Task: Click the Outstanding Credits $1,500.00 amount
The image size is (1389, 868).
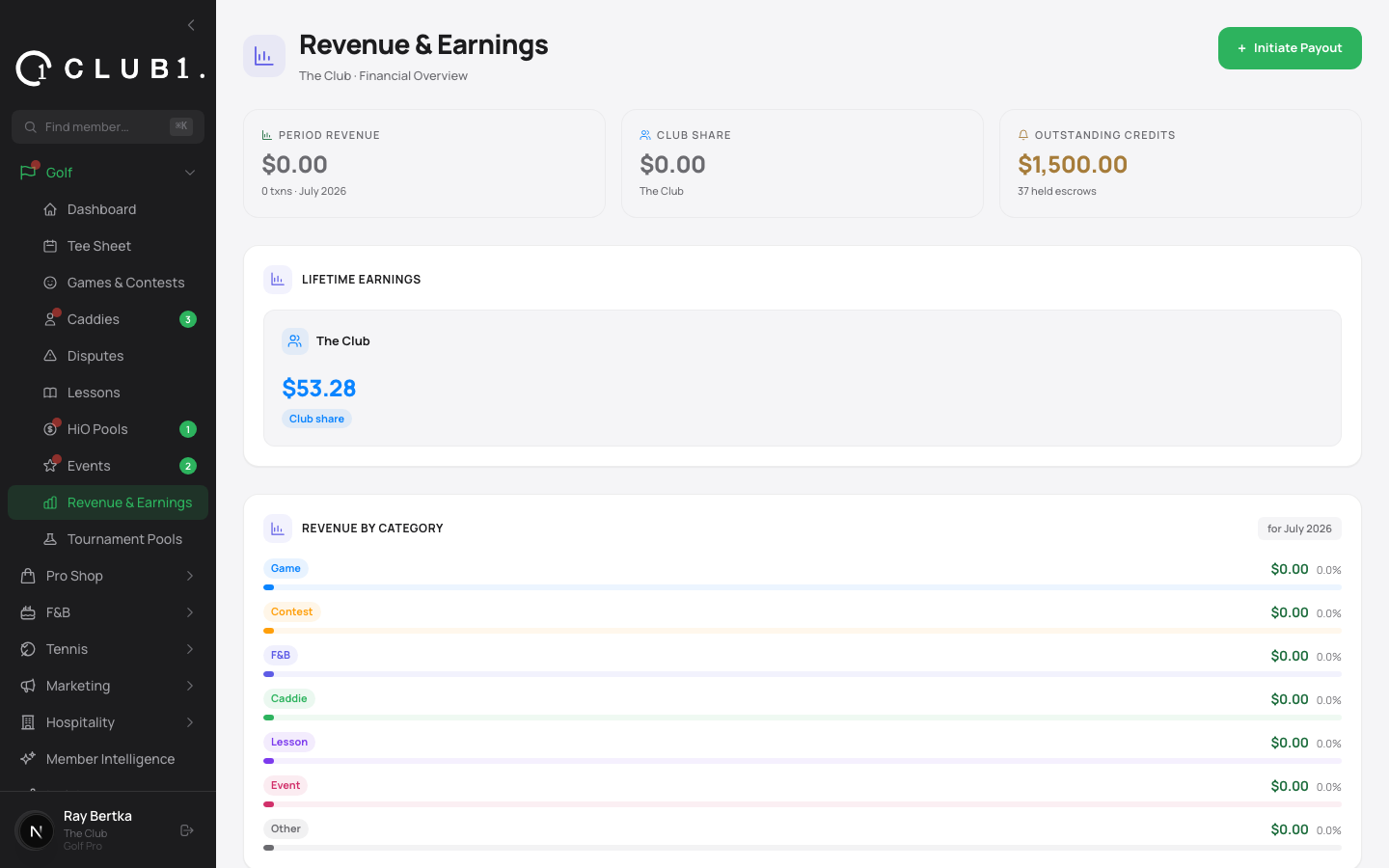Action: (x=1073, y=164)
